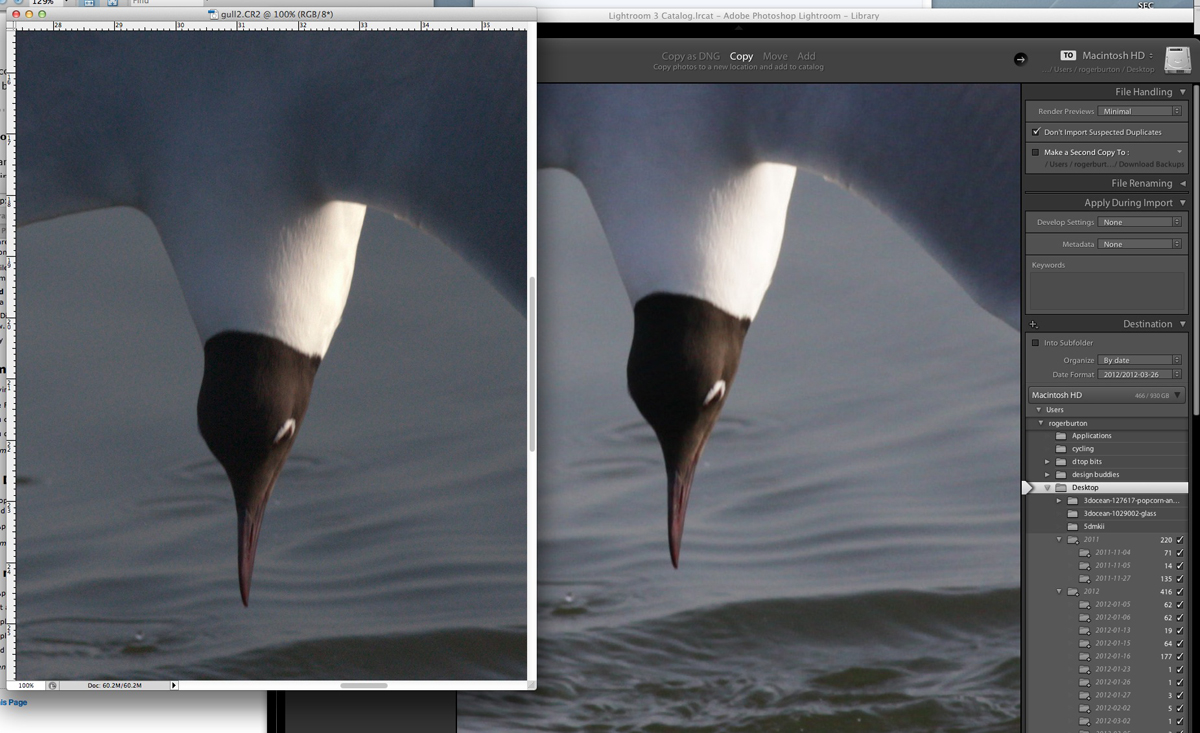Click the Desktop folder icon in the tree

[x=1063, y=488]
